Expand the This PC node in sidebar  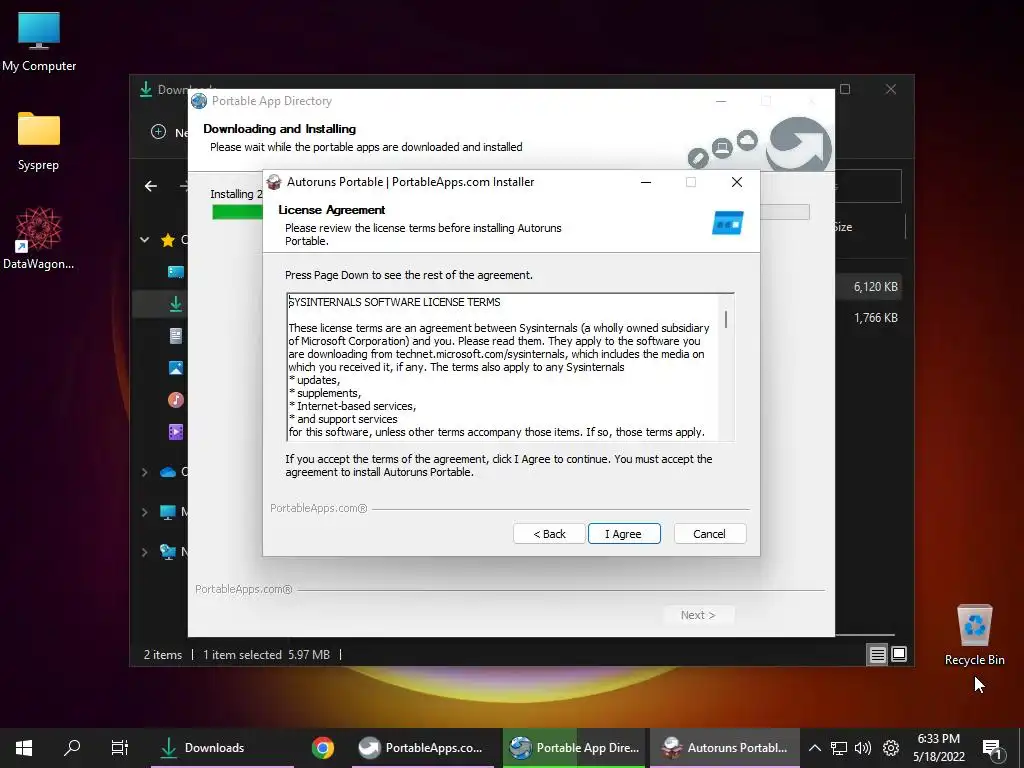[x=144, y=512]
